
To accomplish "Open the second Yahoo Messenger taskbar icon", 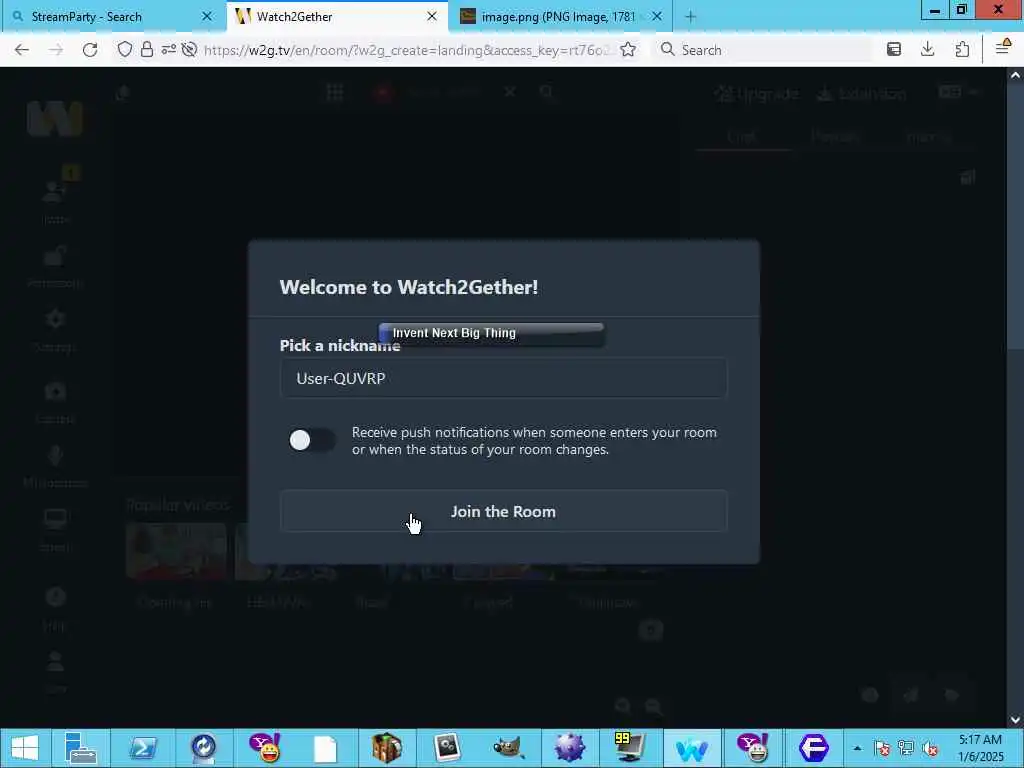I will (752, 748).
